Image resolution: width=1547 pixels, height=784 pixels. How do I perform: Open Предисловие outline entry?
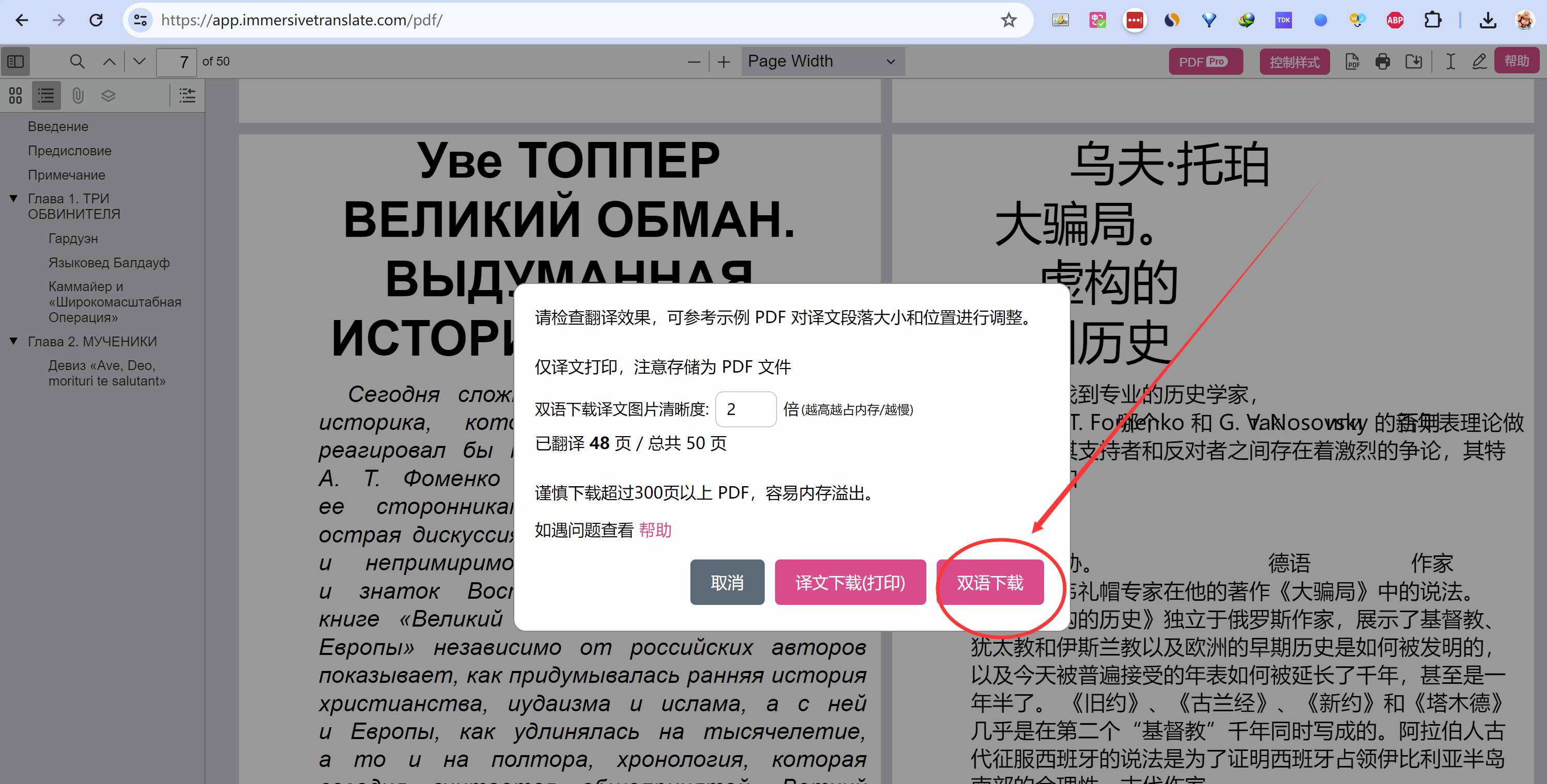69,151
